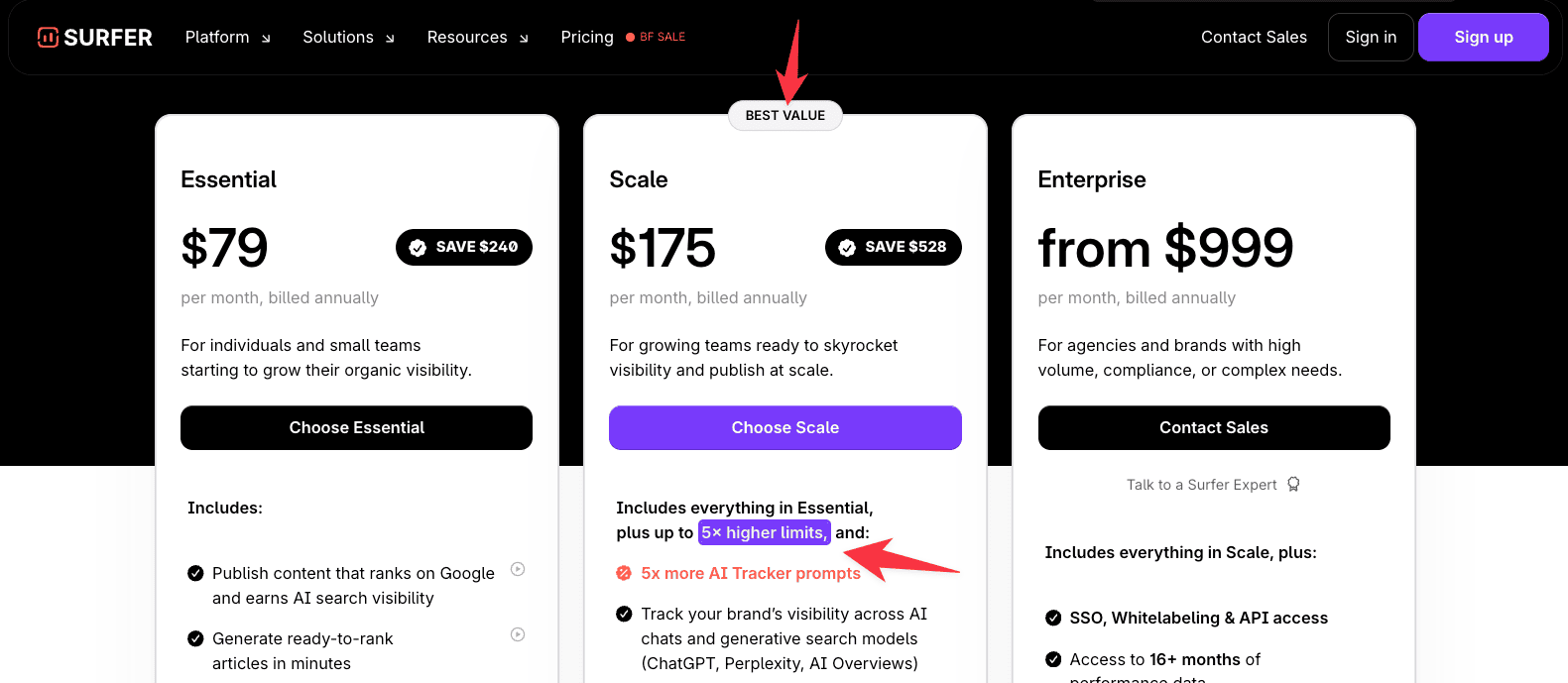Select Pricing in the navigation bar

click(586, 37)
